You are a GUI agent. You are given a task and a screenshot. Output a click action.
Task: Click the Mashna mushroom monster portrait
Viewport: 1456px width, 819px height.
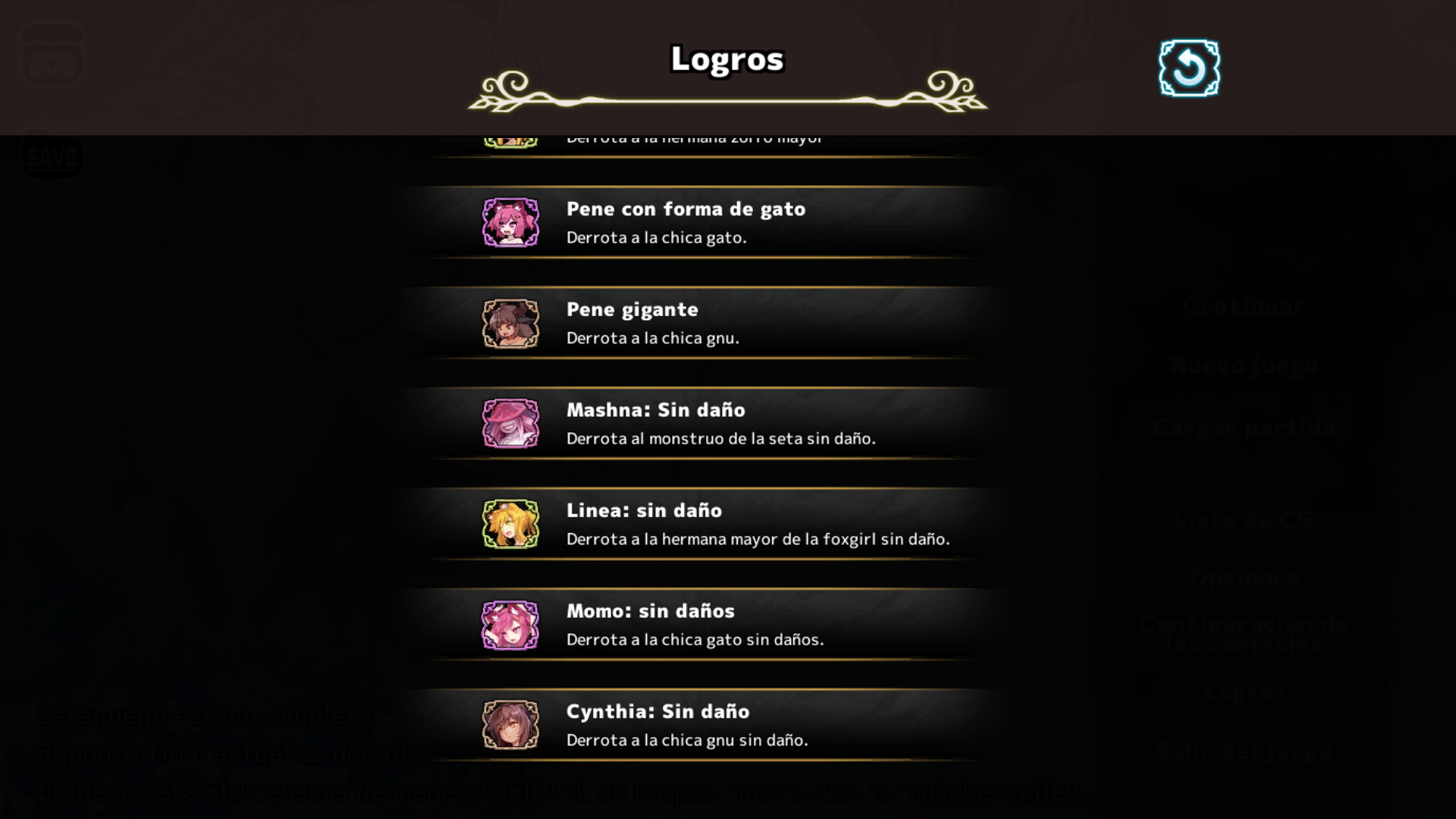point(510,423)
